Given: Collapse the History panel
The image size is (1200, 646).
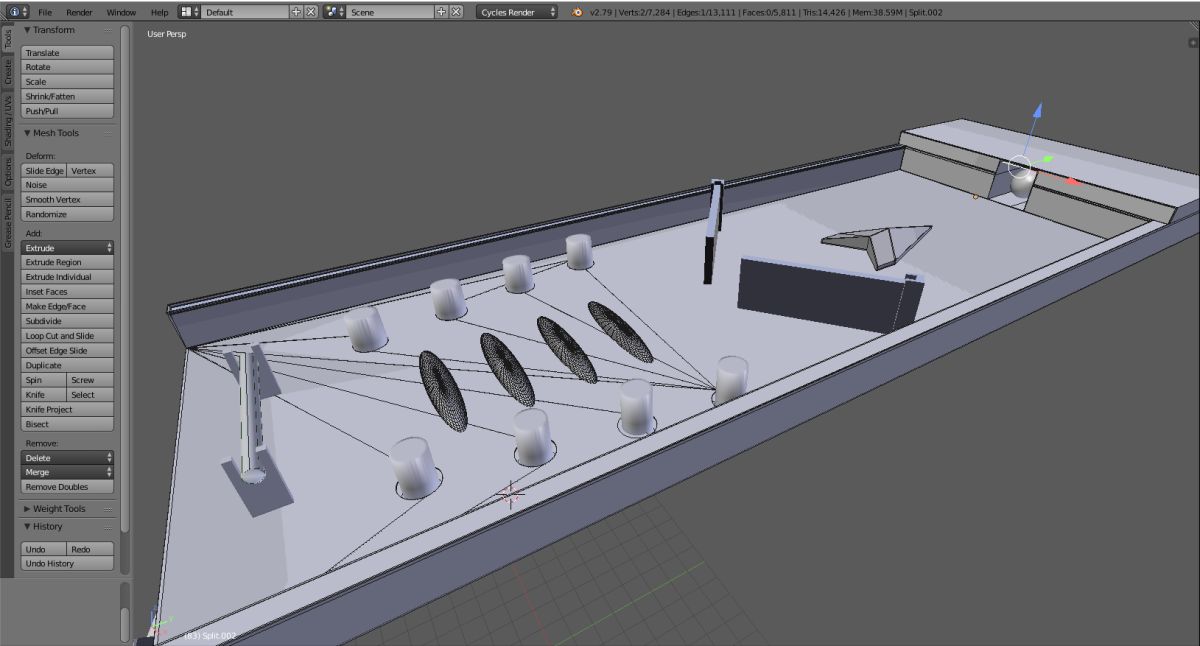Looking at the screenshot, I should tap(28, 527).
